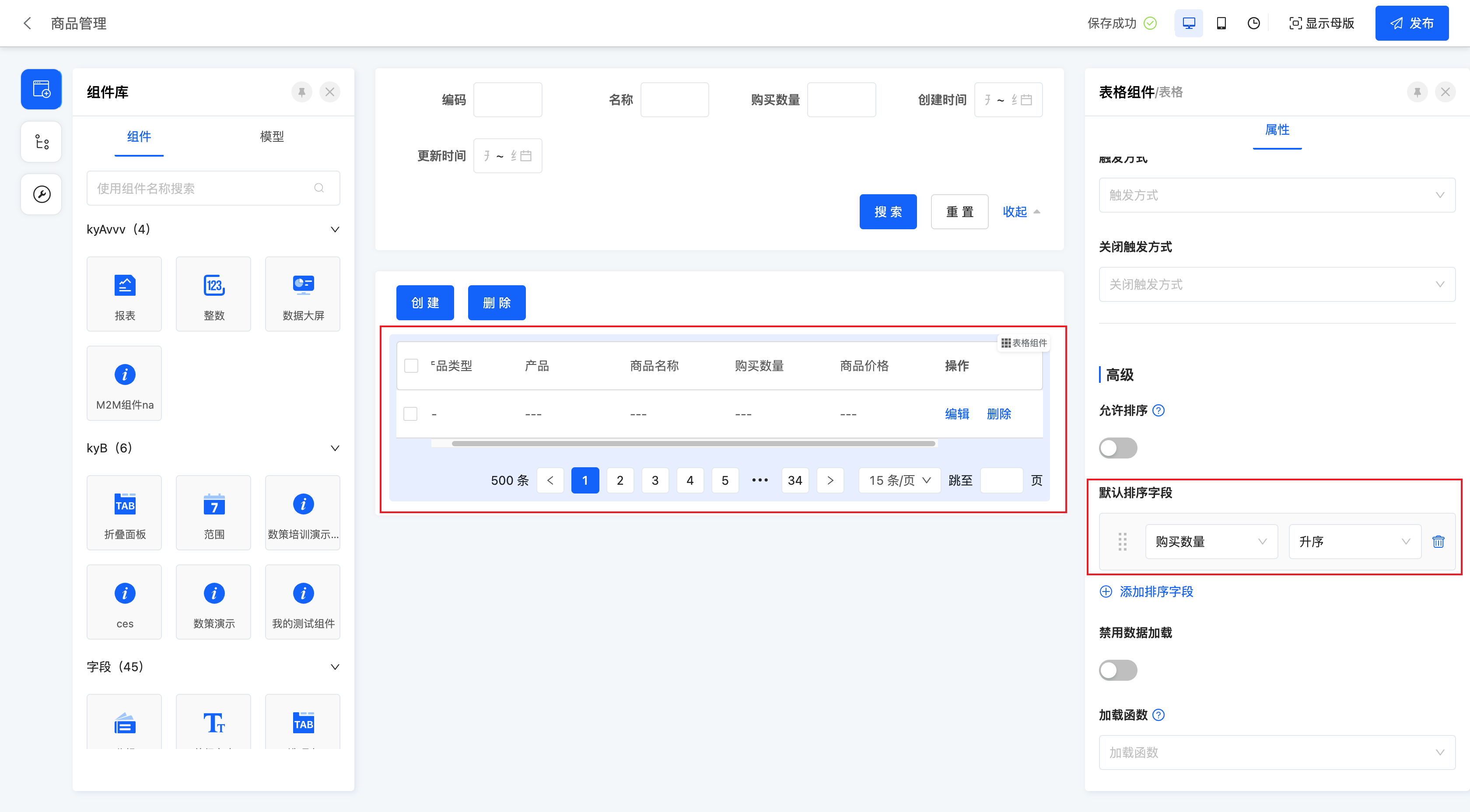Open the 升序 sort order dropdown
Image resolution: width=1470 pixels, height=812 pixels.
[x=1355, y=542]
